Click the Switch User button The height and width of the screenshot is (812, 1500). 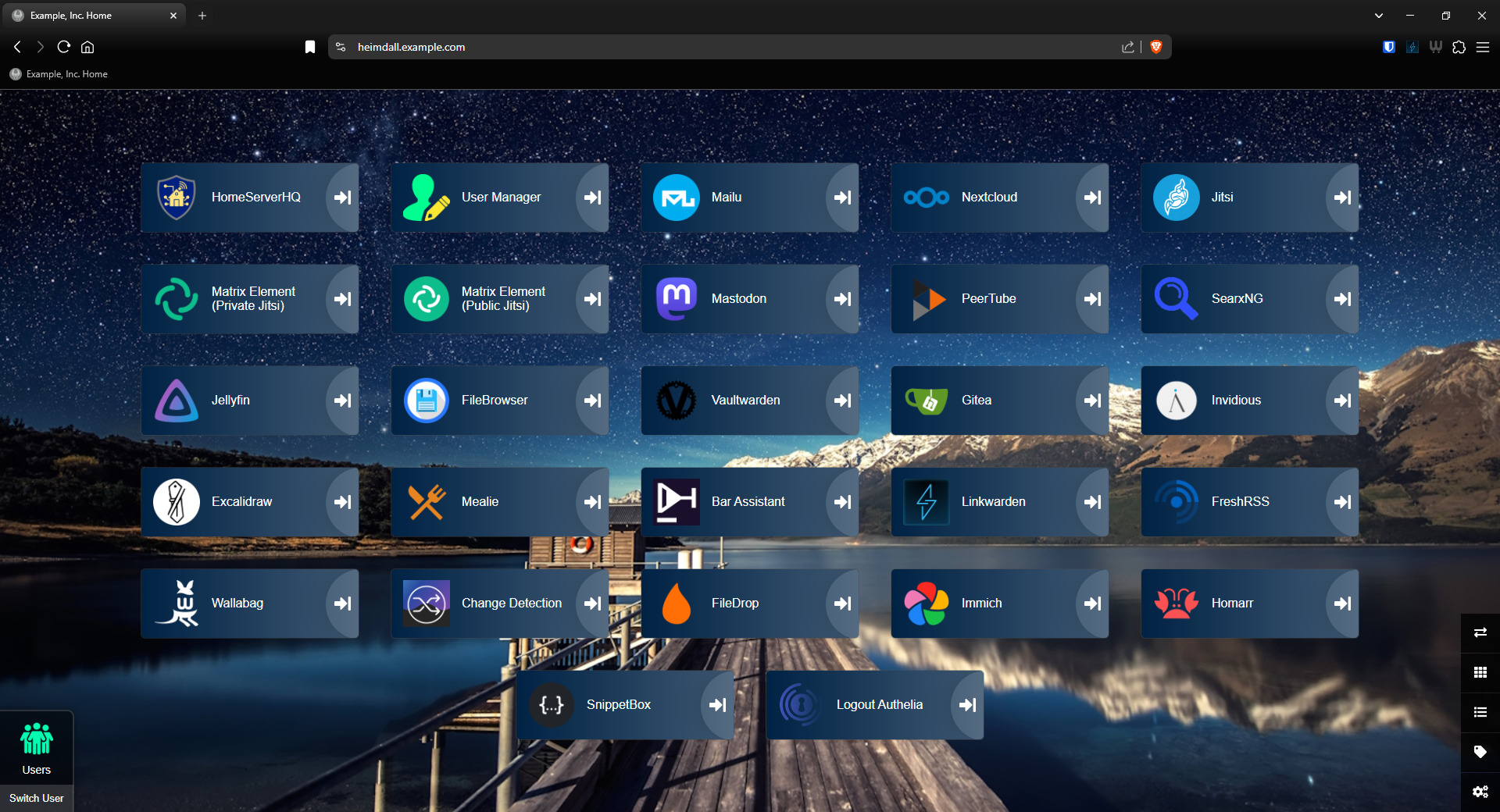[x=37, y=798]
